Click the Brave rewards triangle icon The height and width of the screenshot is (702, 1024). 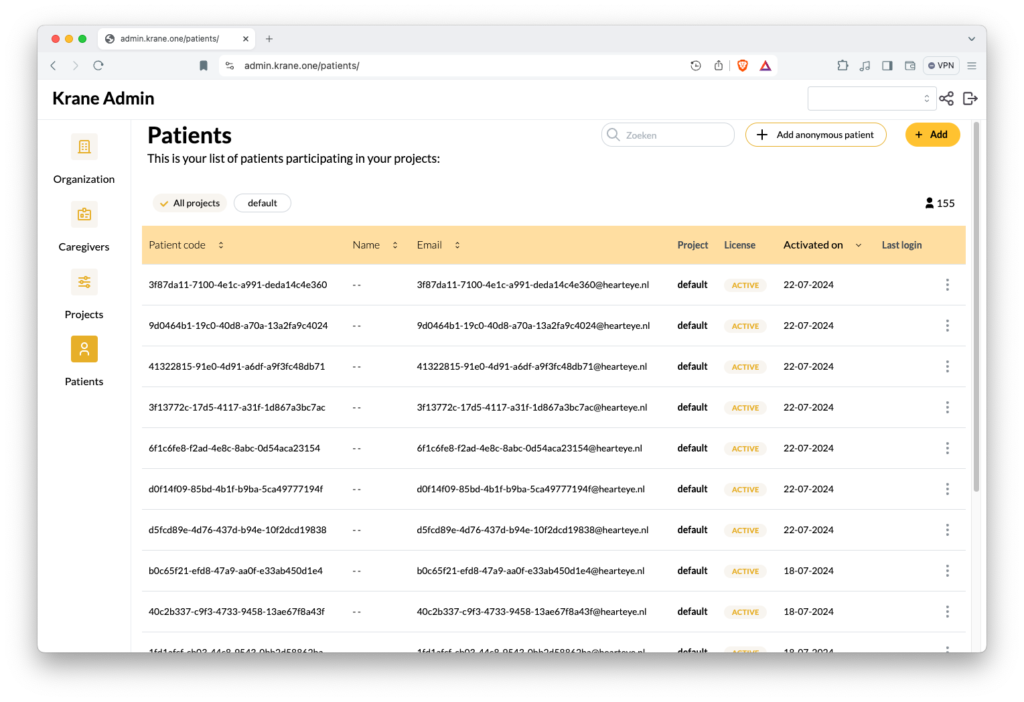point(765,65)
